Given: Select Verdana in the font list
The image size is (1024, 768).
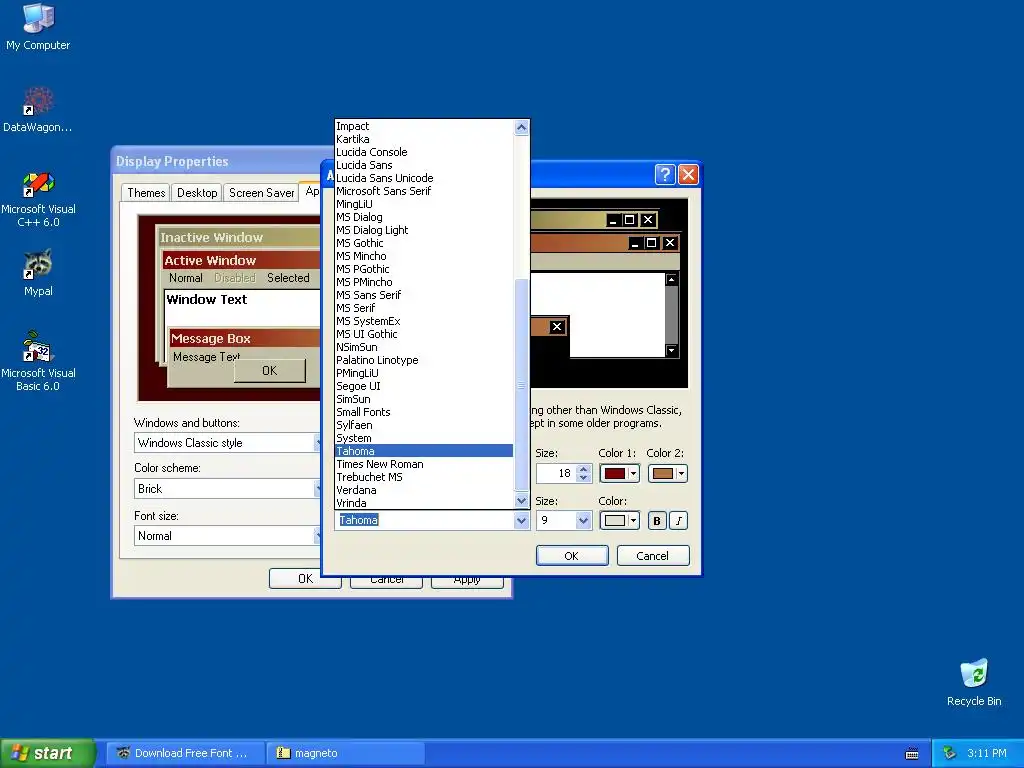Looking at the screenshot, I should (x=424, y=490).
